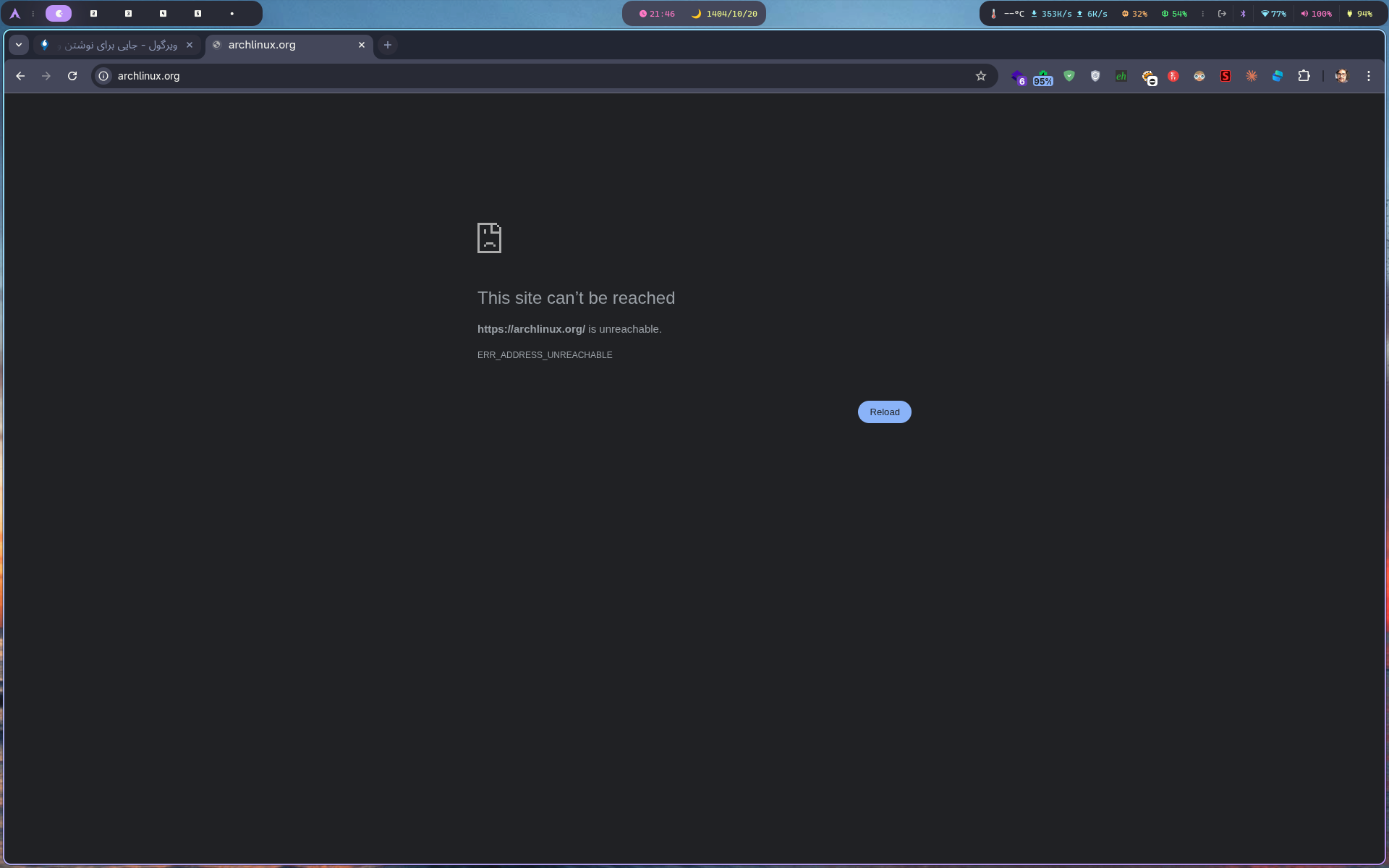
Task: Expand the tab search dropdown arrow
Action: coord(19,45)
